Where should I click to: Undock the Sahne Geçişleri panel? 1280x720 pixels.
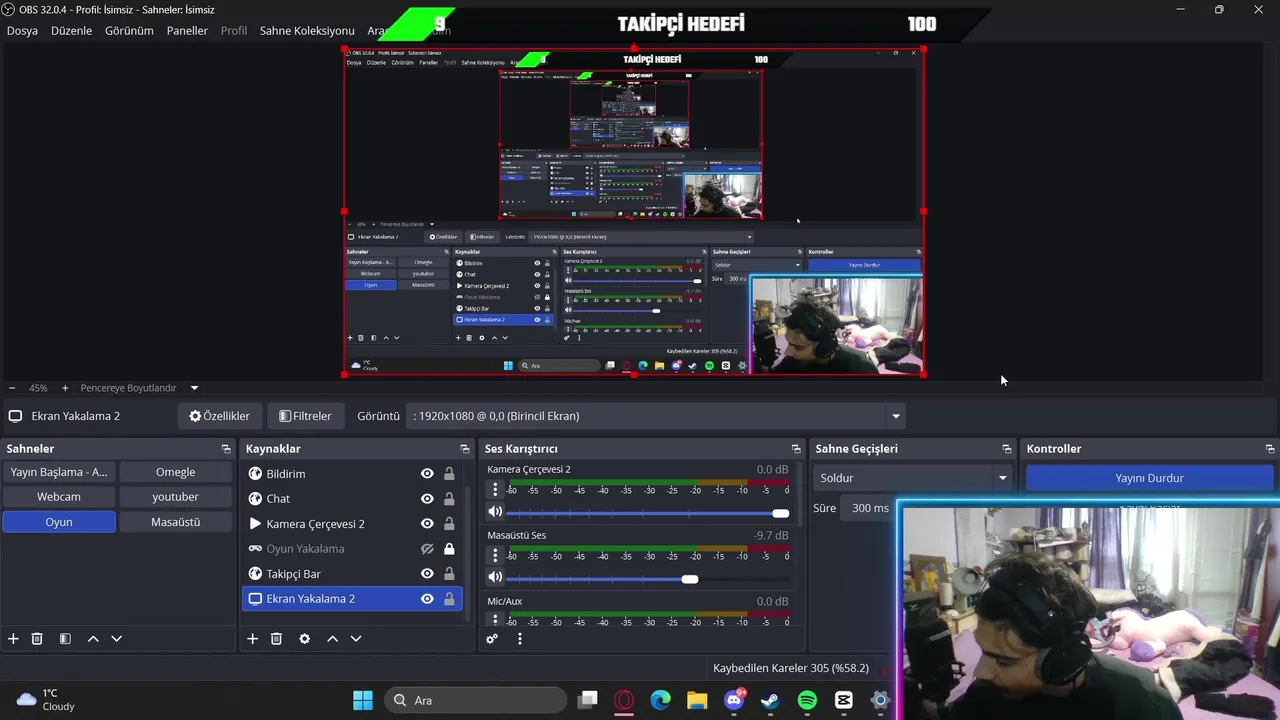[x=1007, y=449]
